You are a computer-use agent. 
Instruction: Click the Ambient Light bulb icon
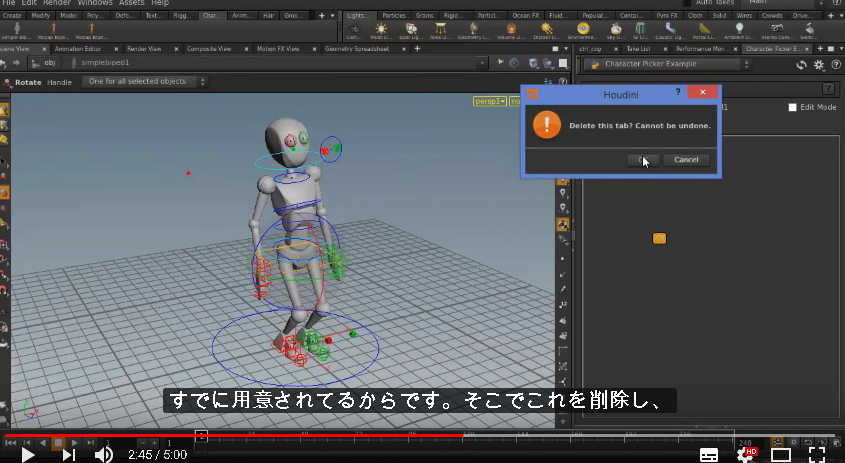[x=739, y=28]
